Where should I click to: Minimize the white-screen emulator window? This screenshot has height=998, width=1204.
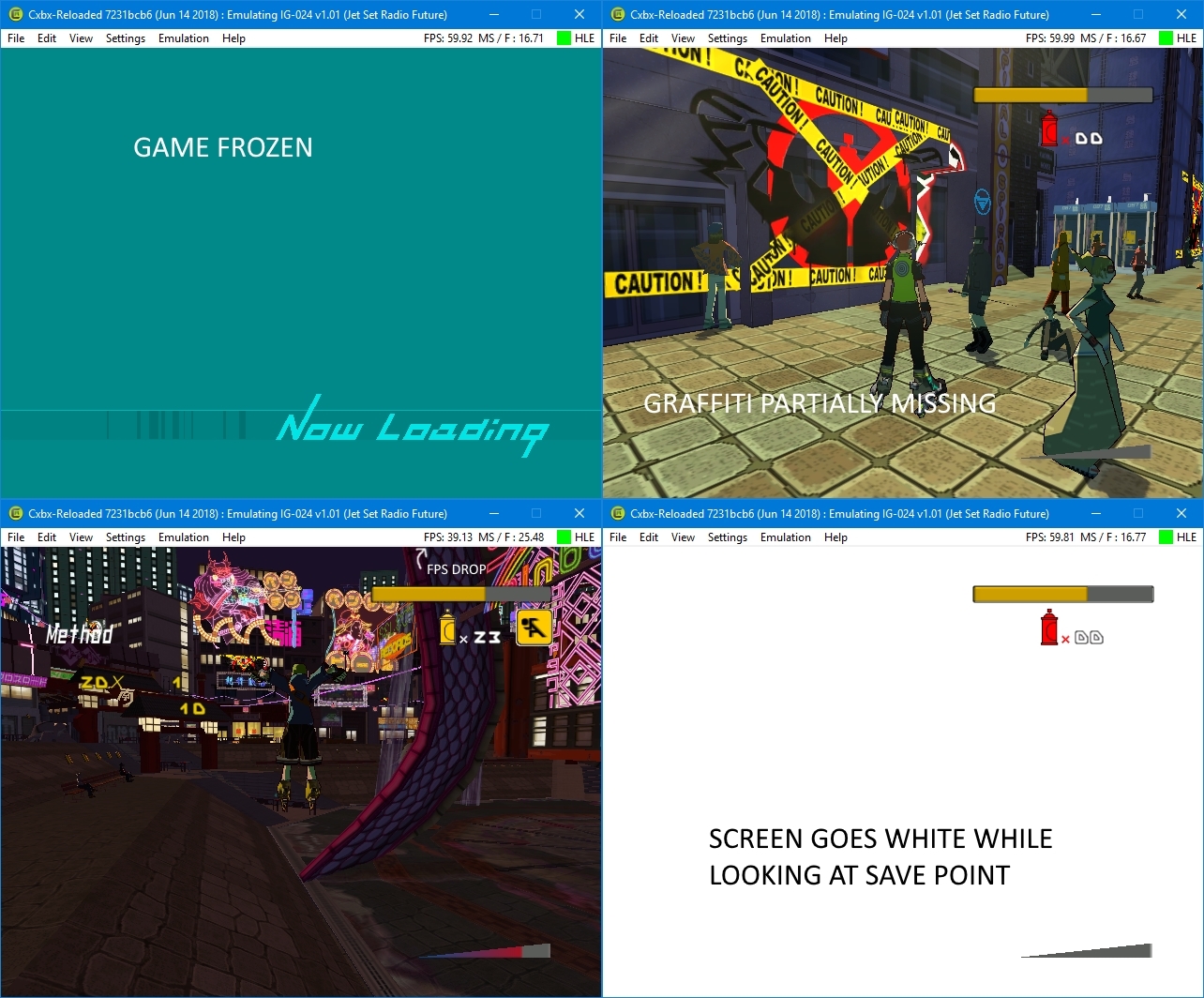point(1095,513)
